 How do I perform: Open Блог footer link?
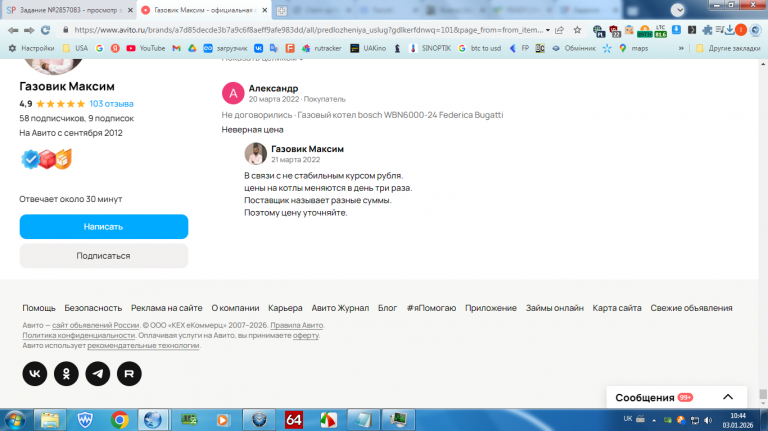point(387,308)
